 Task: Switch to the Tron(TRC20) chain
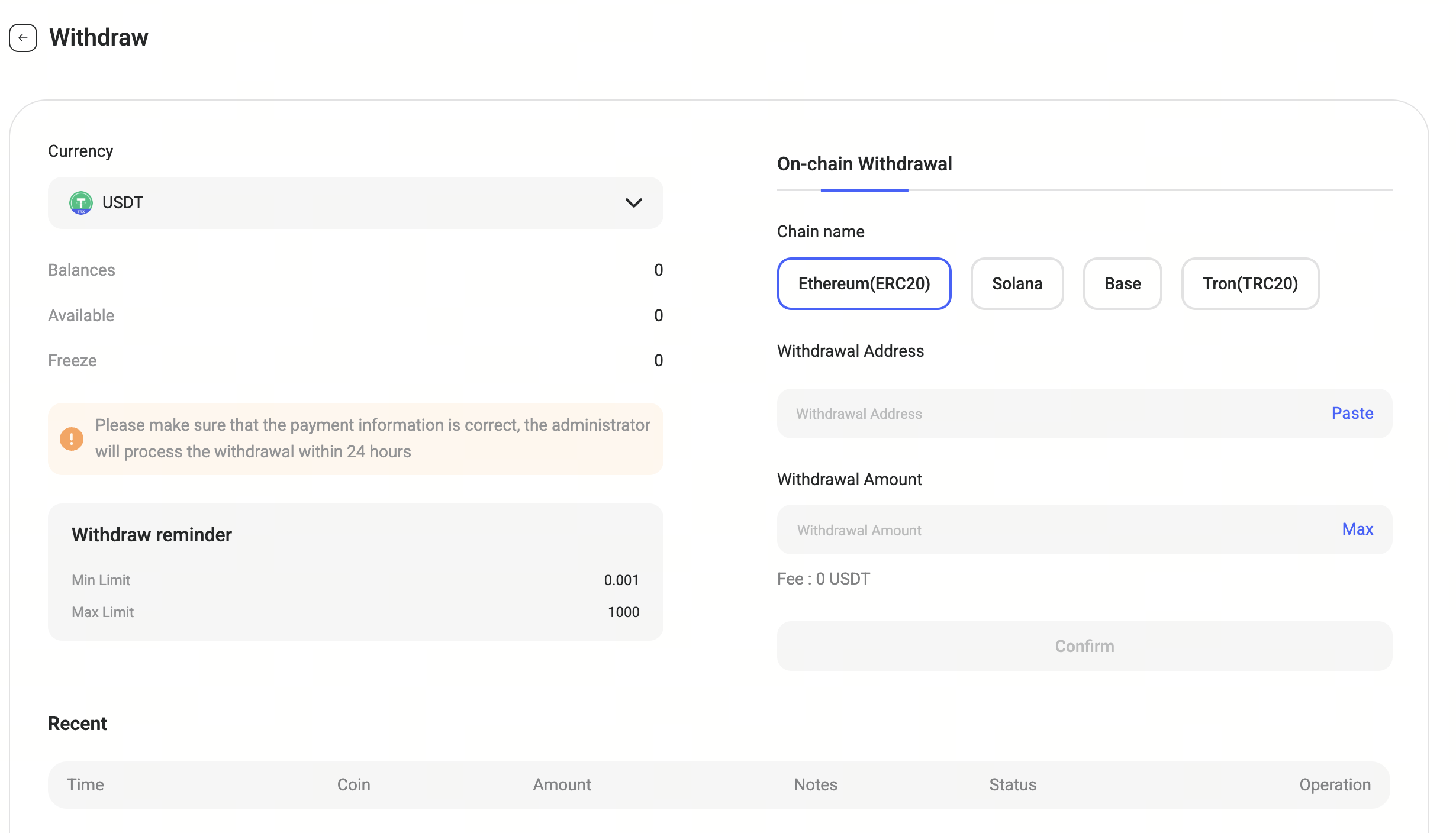tap(1250, 283)
